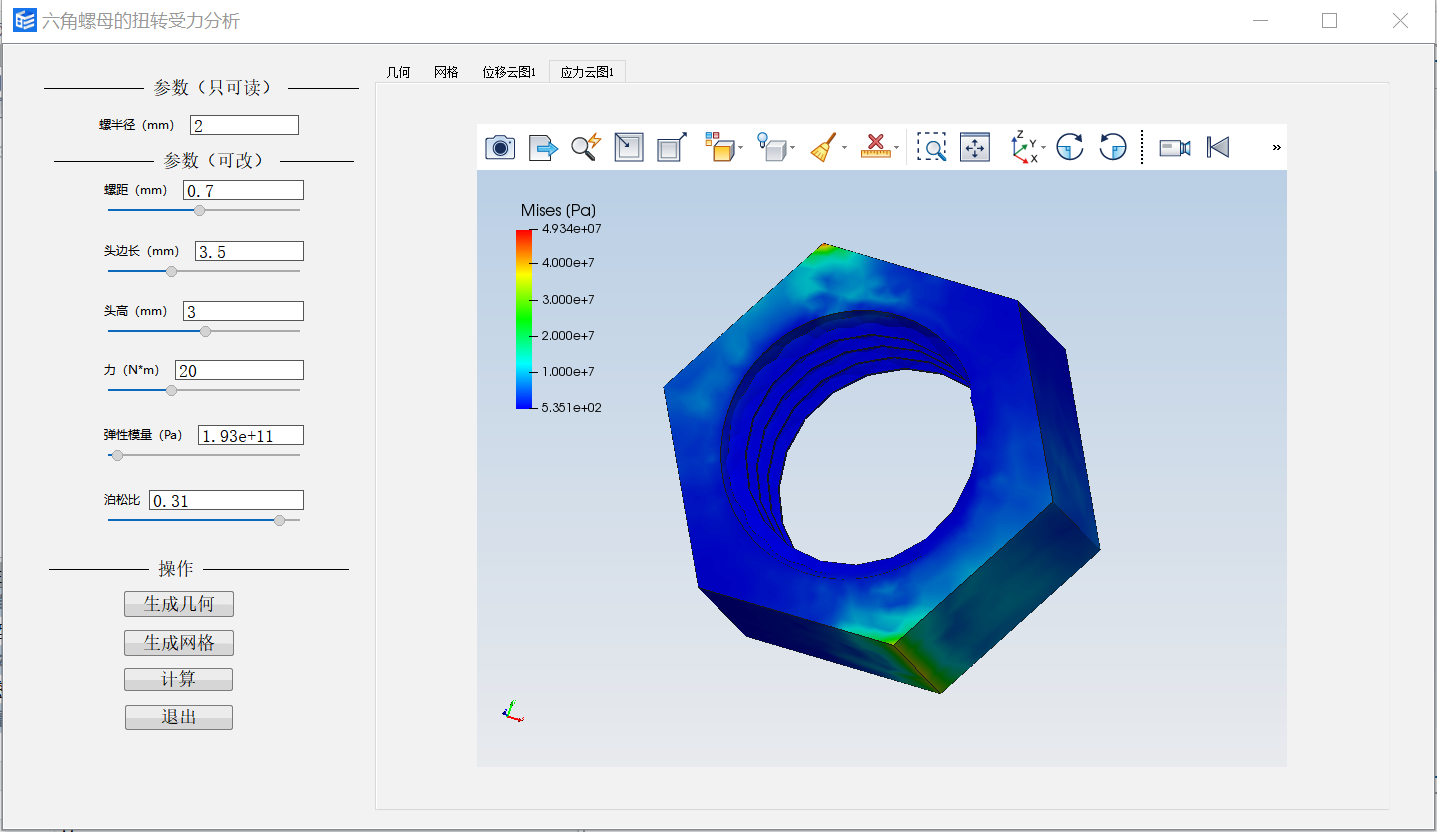
Task: Click the 弹性模量 slider handle
Action: 117,455
